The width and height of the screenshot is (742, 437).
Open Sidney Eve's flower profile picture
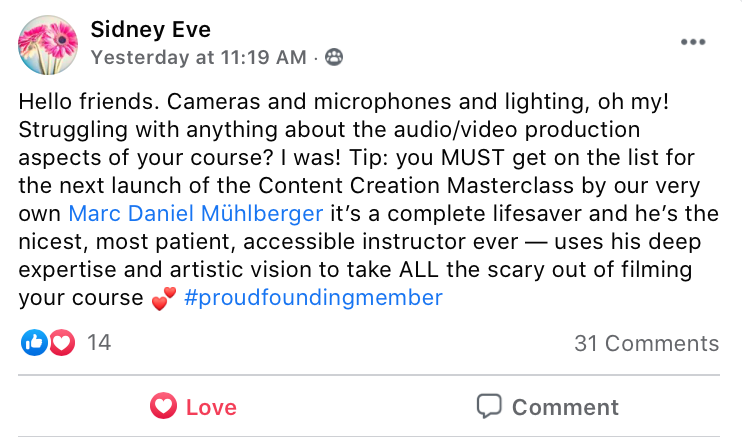pos(48,45)
